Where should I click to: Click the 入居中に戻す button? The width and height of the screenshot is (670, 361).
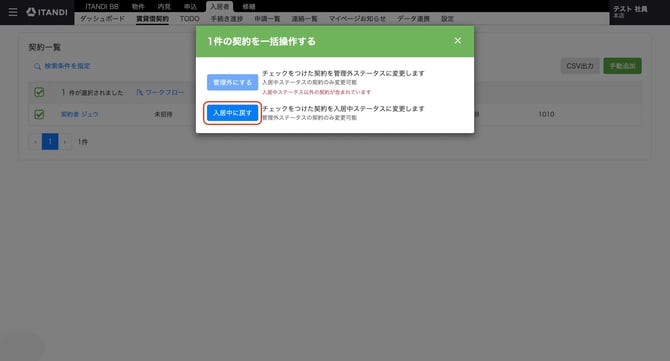(232, 113)
